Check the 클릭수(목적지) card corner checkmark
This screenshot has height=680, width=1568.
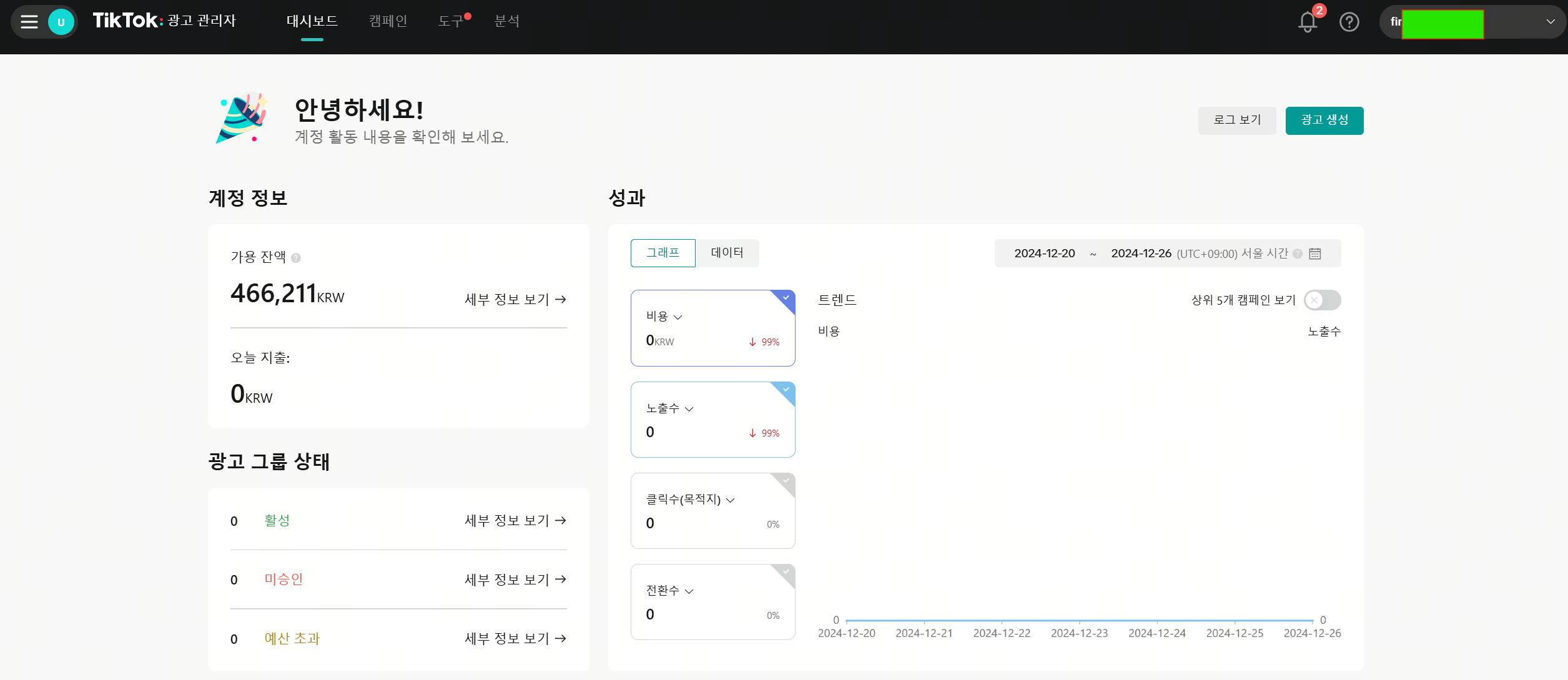coord(786,480)
